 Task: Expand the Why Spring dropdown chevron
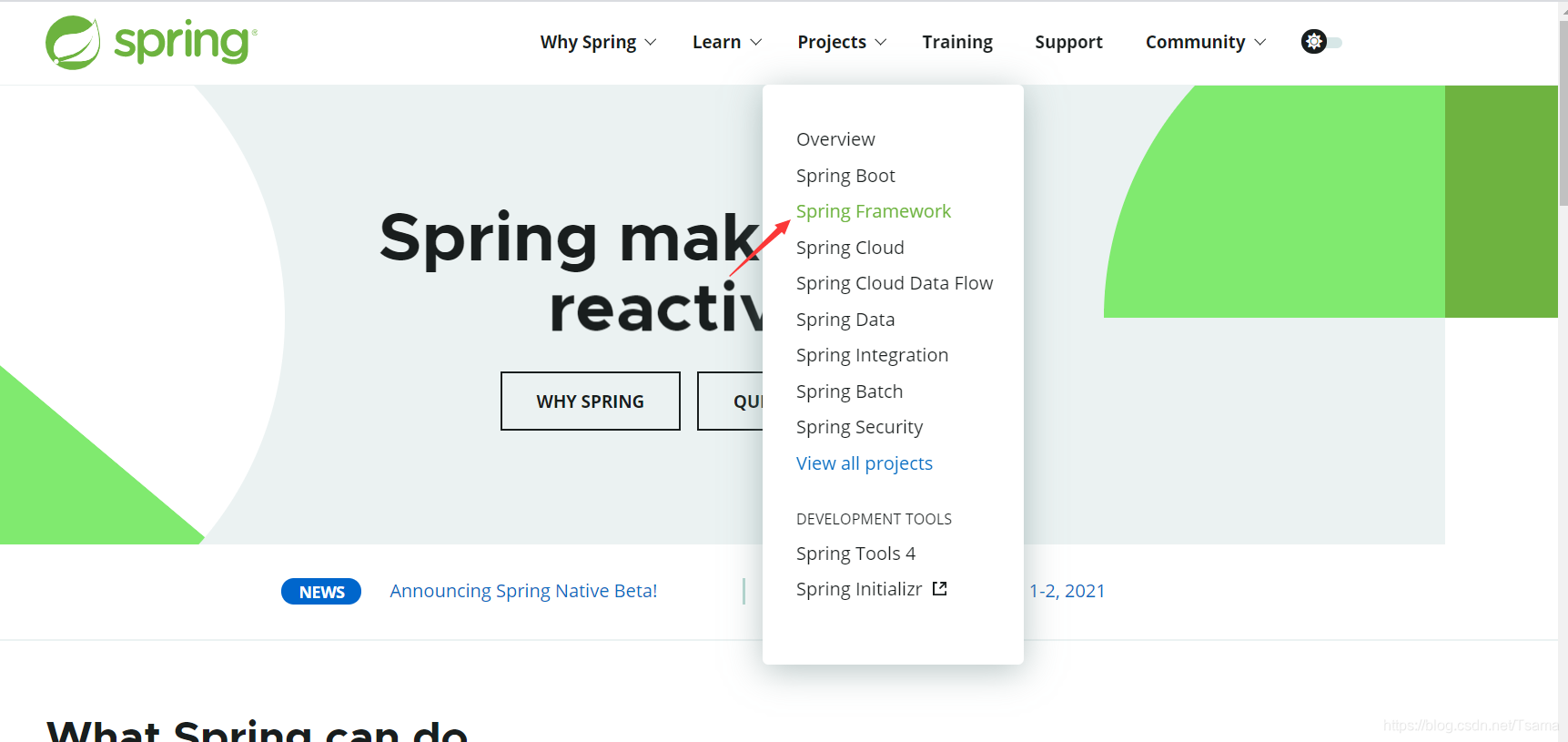(x=651, y=43)
